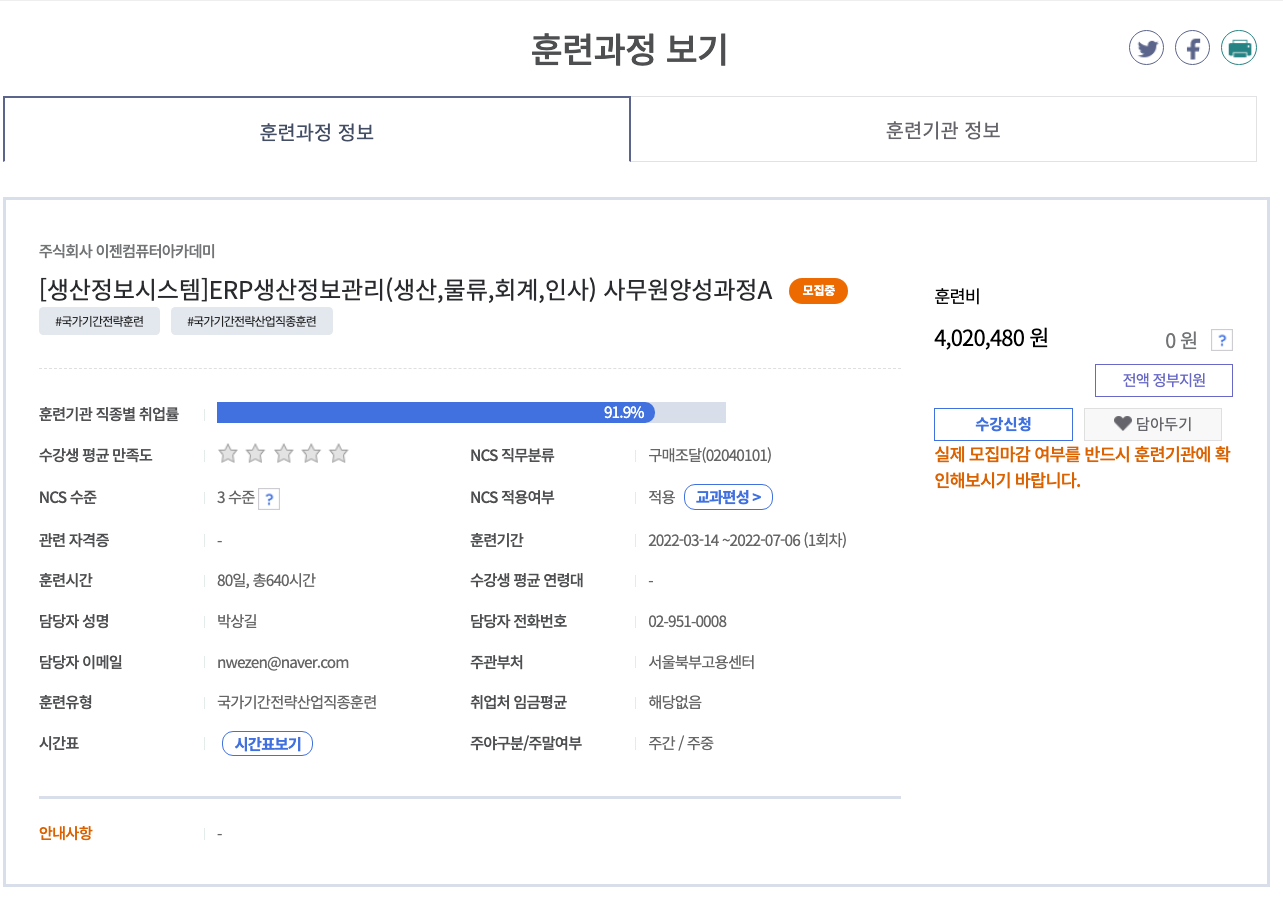This screenshot has width=1283, height=900.
Task: Open 교과편성 curriculum details
Action: click(x=728, y=497)
